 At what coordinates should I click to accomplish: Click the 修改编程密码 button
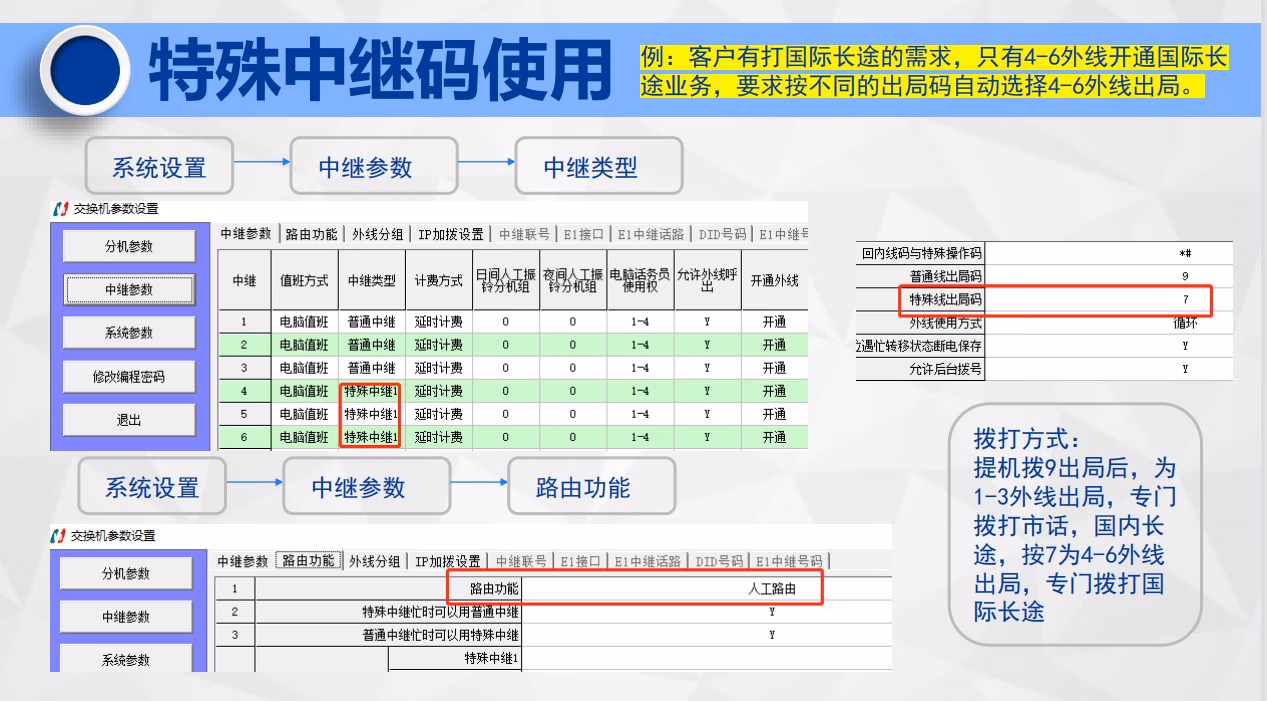tap(129, 377)
